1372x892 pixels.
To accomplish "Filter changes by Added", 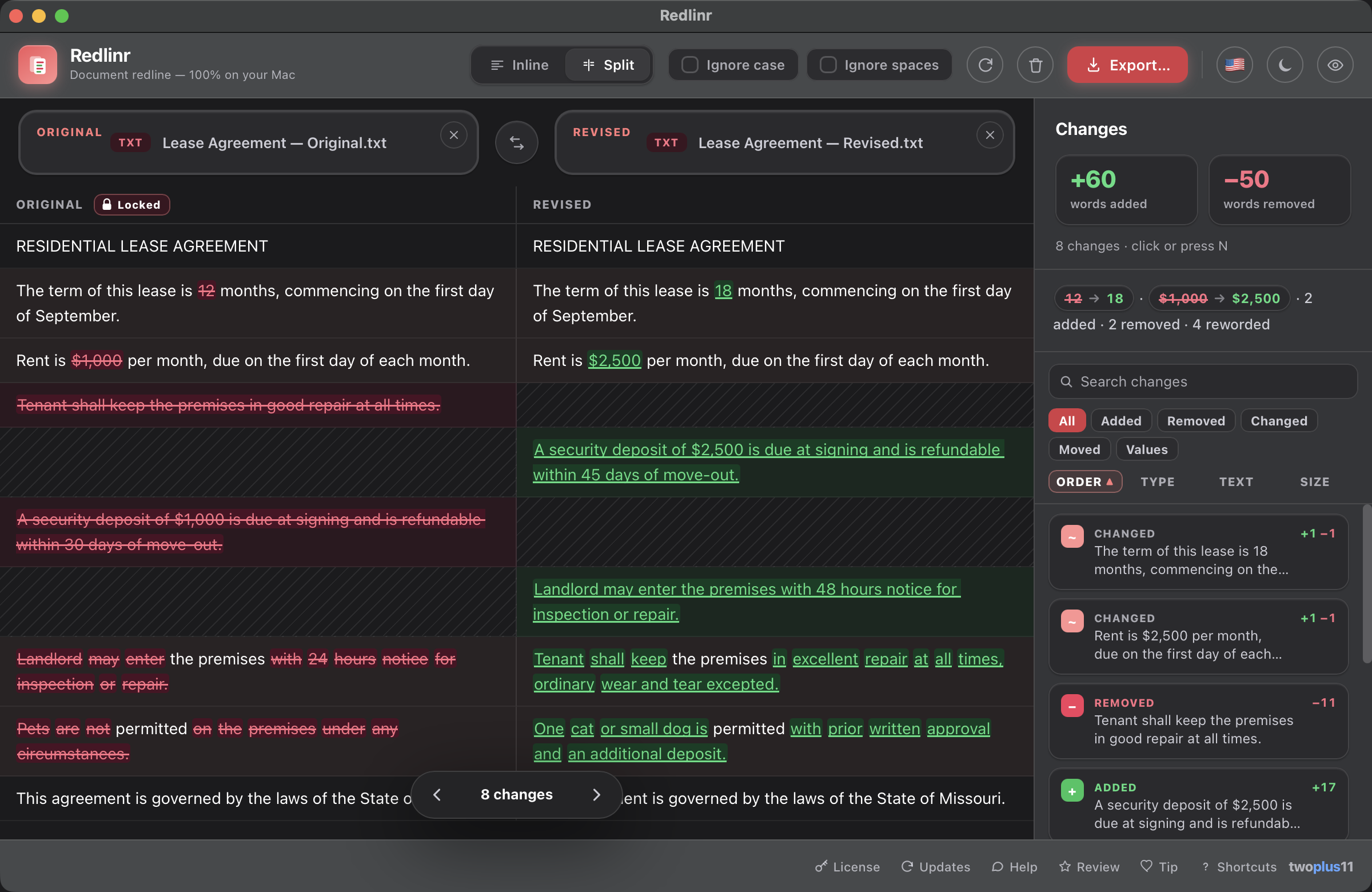I will (1120, 421).
